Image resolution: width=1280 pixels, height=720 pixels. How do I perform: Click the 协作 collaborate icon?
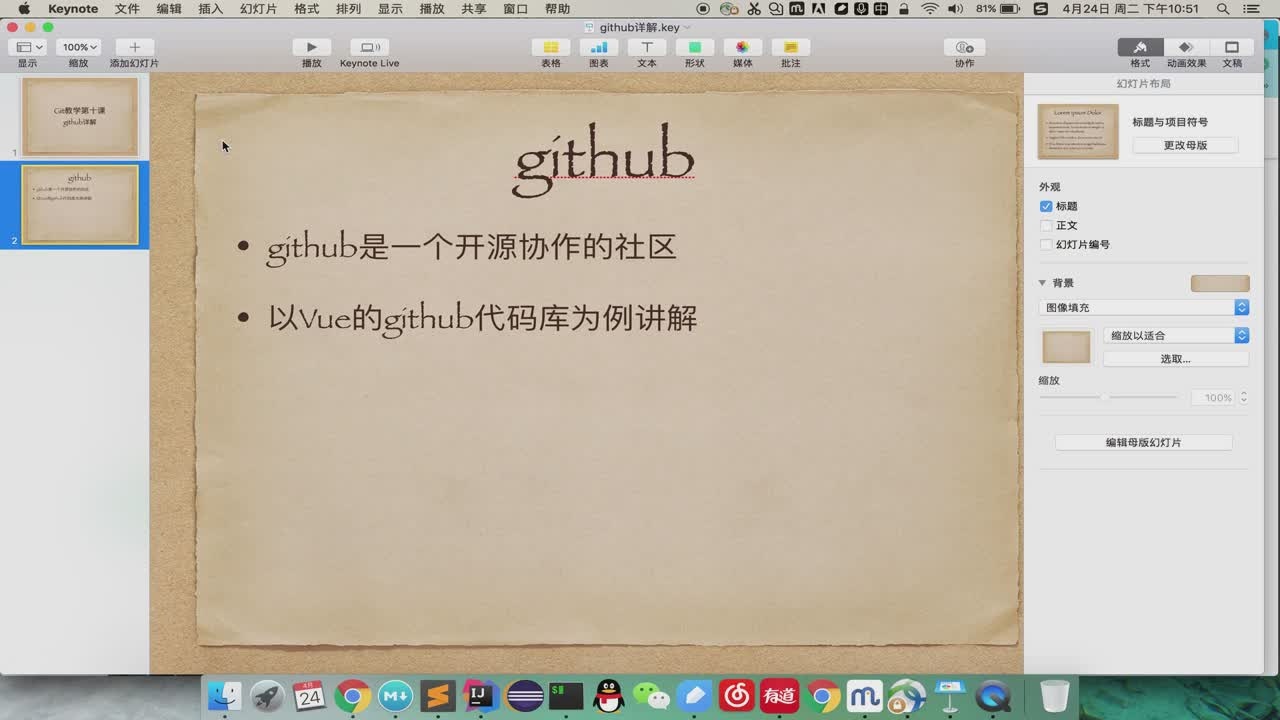[x=964, y=47]
